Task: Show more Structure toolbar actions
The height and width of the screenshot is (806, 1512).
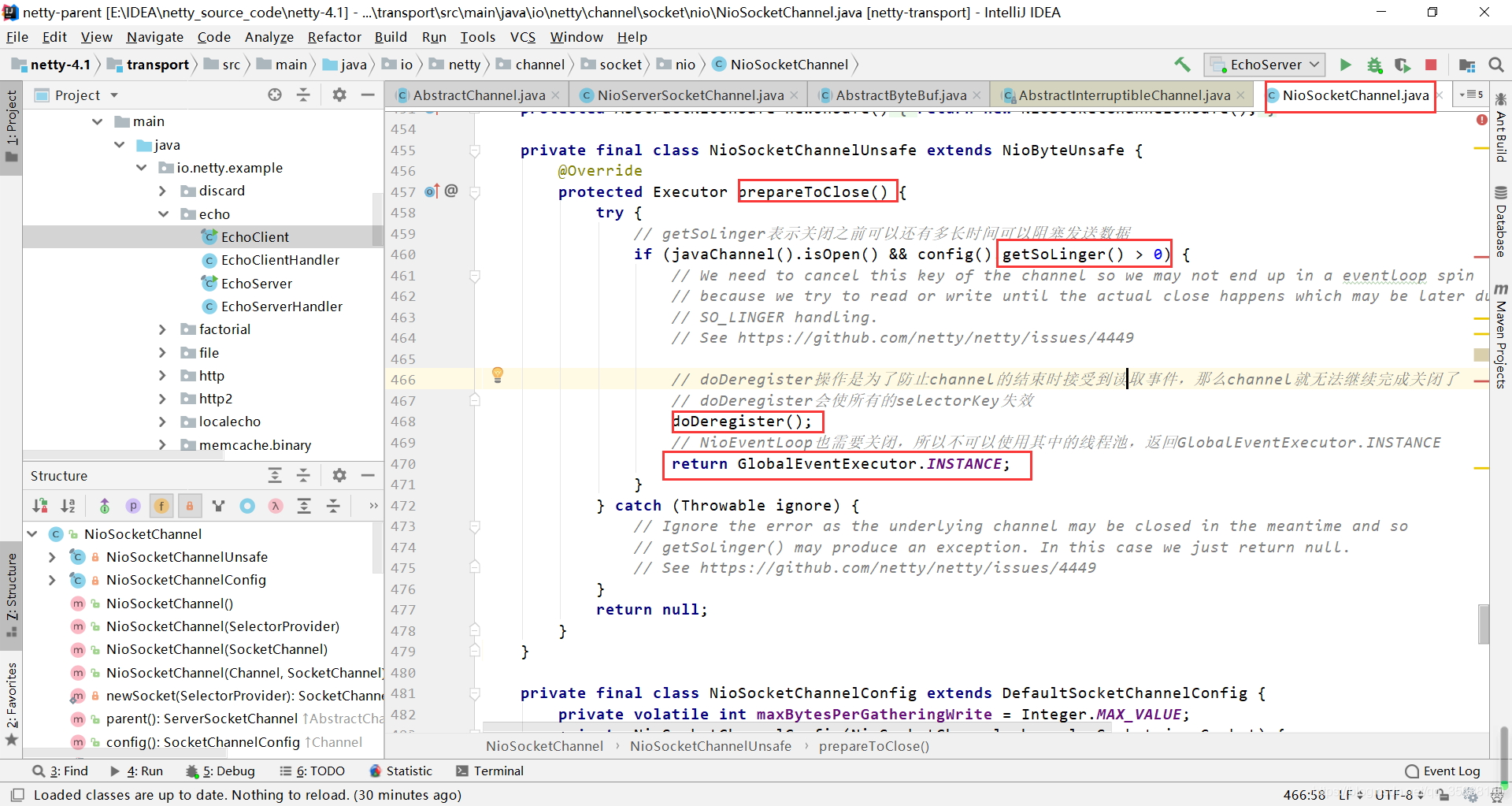Action: coord(373,506)
